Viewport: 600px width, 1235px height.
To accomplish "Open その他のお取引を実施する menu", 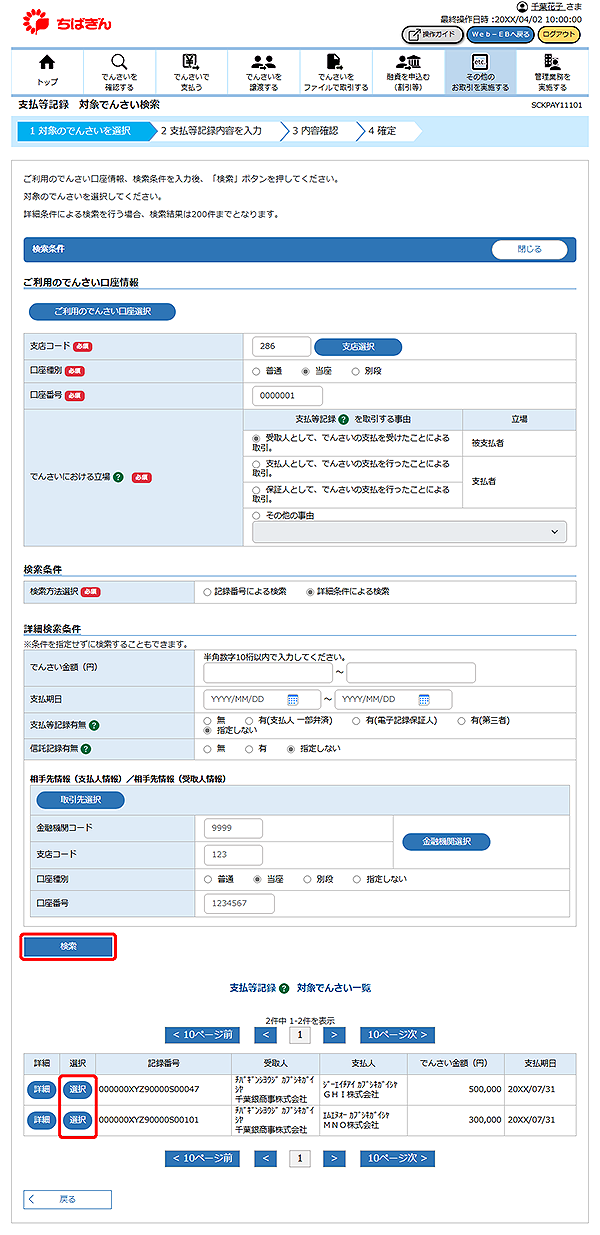I will (480, 71).
